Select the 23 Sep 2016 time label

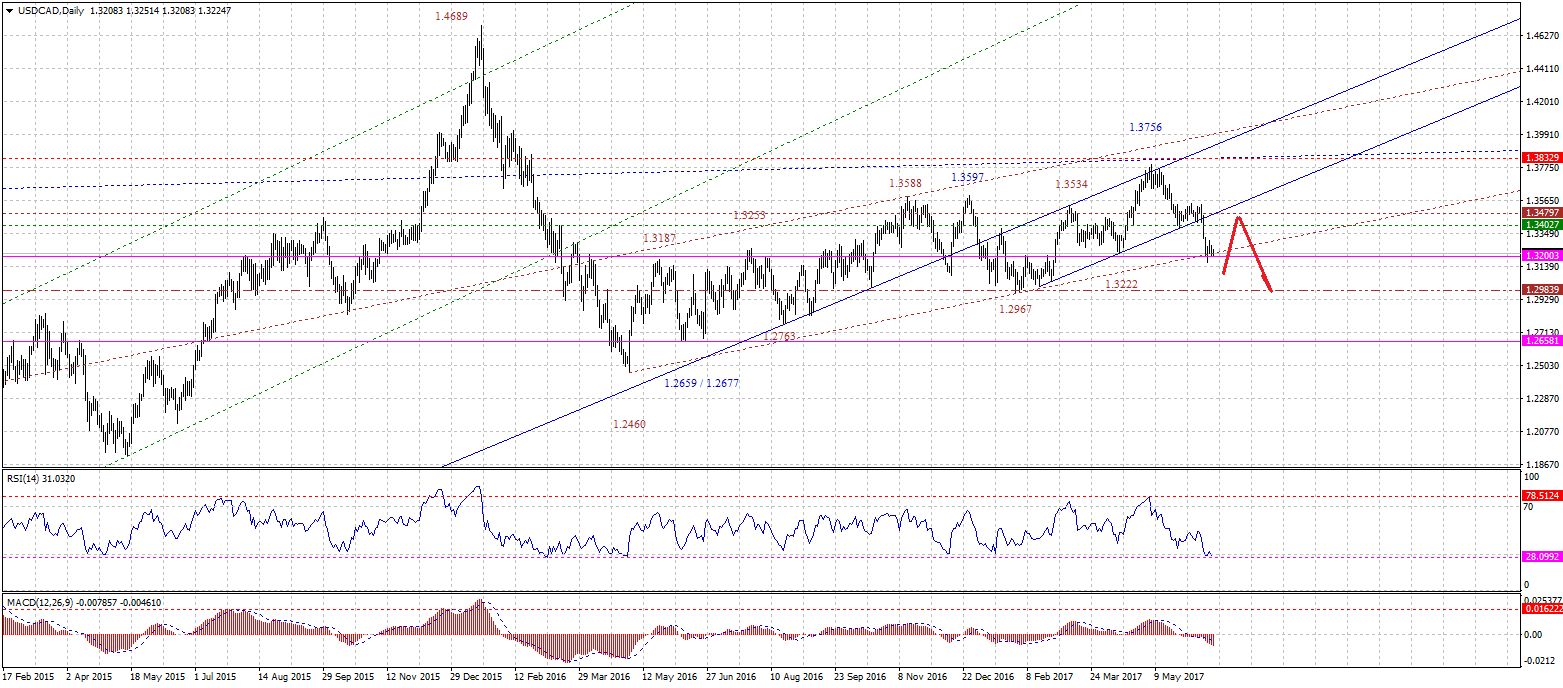[x=860, y=677]
